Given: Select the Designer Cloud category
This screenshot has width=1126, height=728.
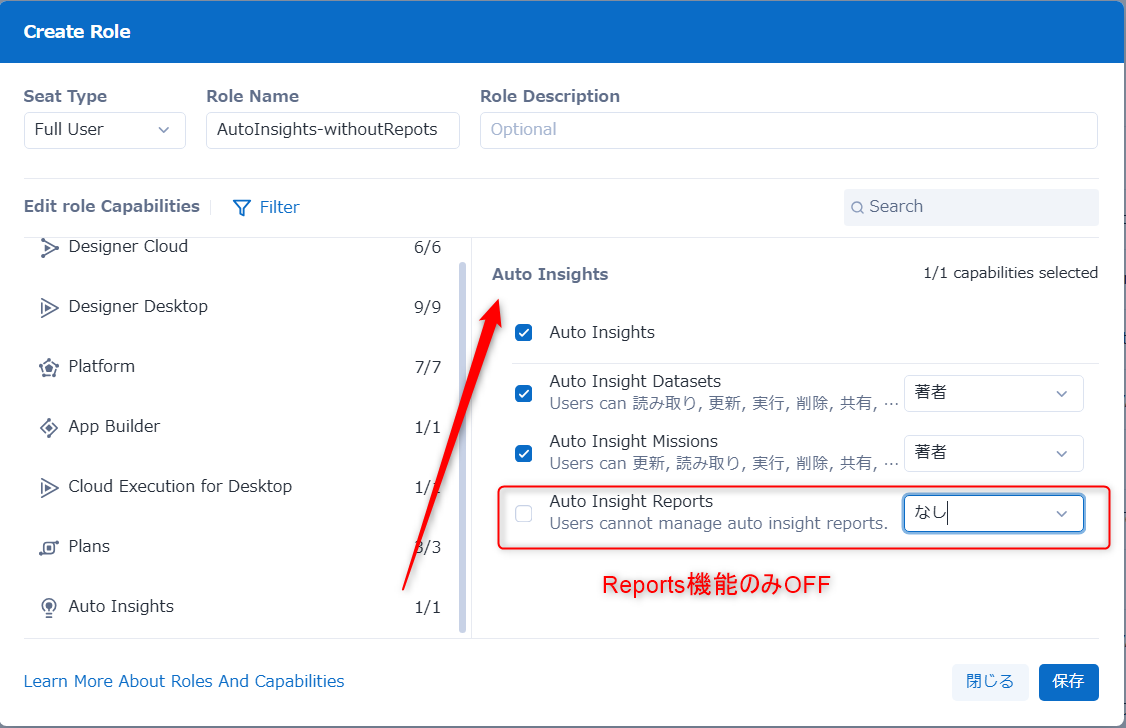Looking at the screenshot, I should 241,248.
